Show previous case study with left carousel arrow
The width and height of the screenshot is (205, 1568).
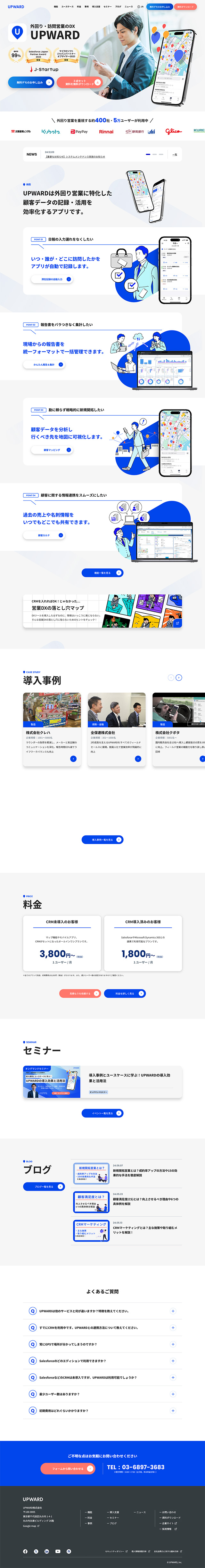coord(171,678)
